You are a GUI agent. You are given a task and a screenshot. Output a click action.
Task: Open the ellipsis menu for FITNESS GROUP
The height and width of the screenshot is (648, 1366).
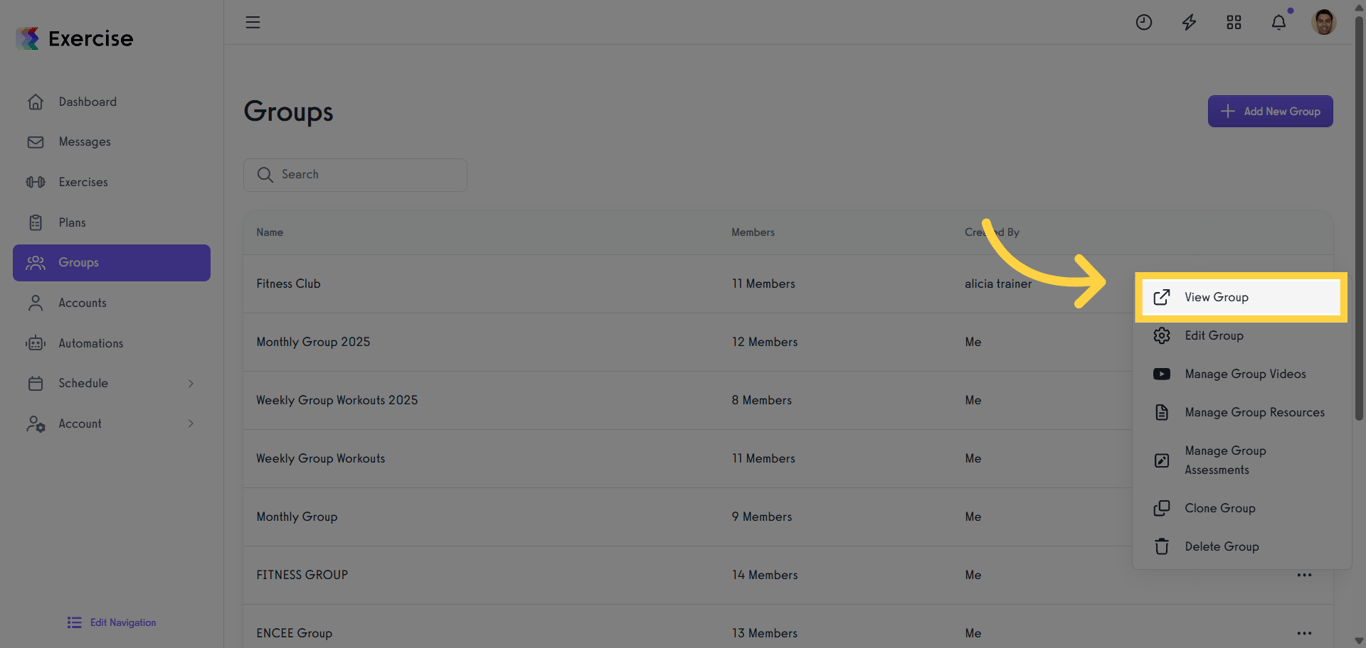click(1304, 574)
